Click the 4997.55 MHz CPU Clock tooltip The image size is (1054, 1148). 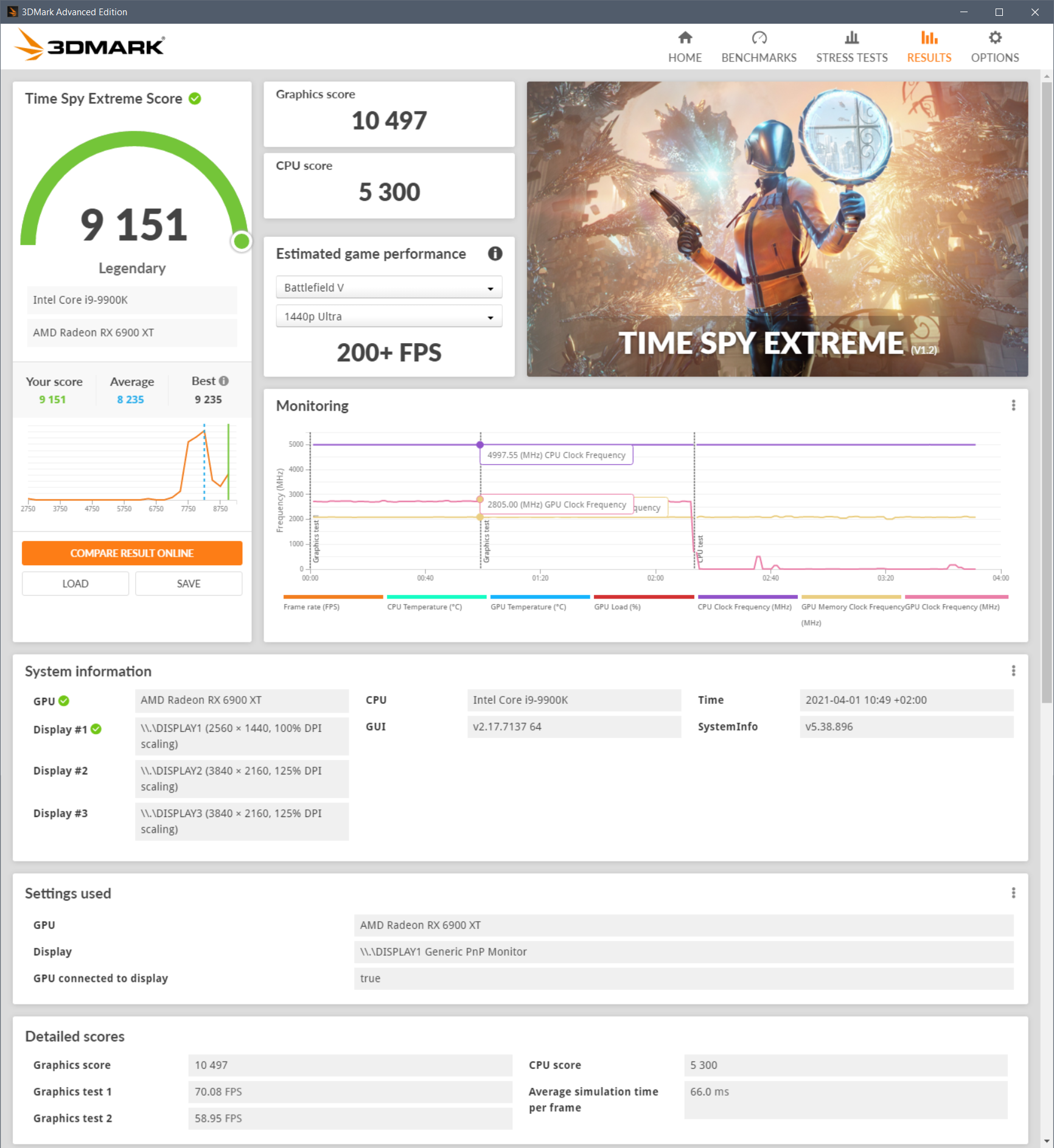556,455
